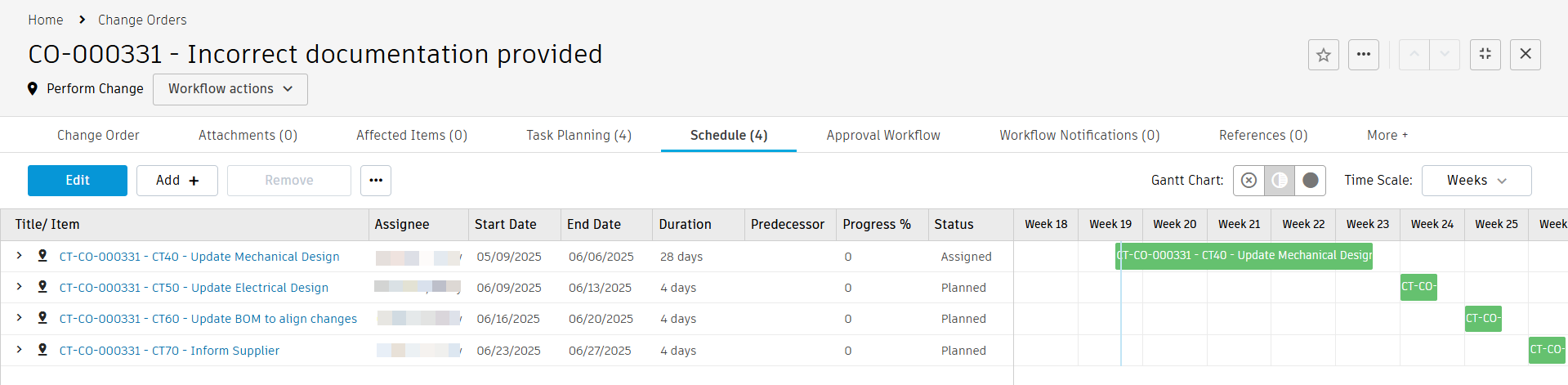
Task: Select the half-circle Gantt chart mode
Action: [x=1279, y=181]
